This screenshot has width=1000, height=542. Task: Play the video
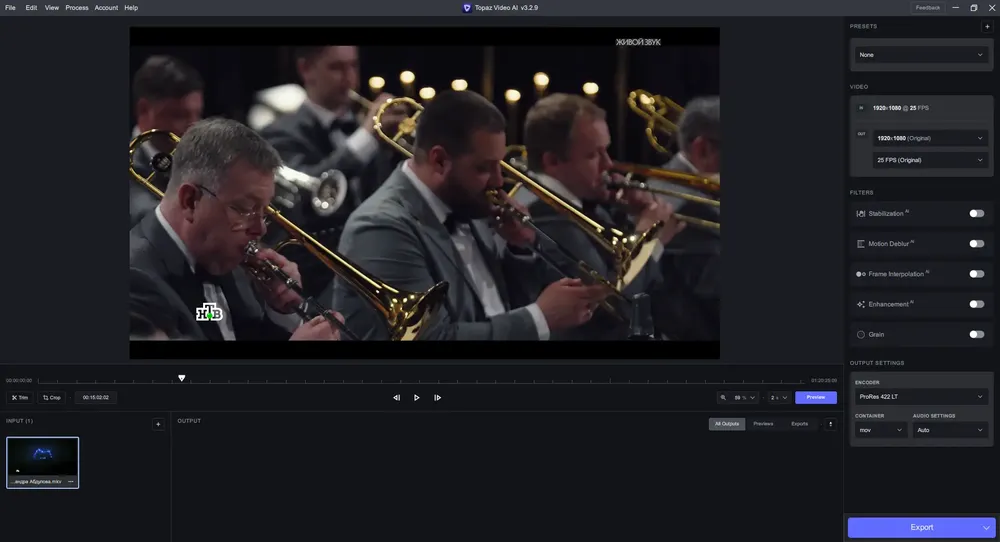click(416, 397)
